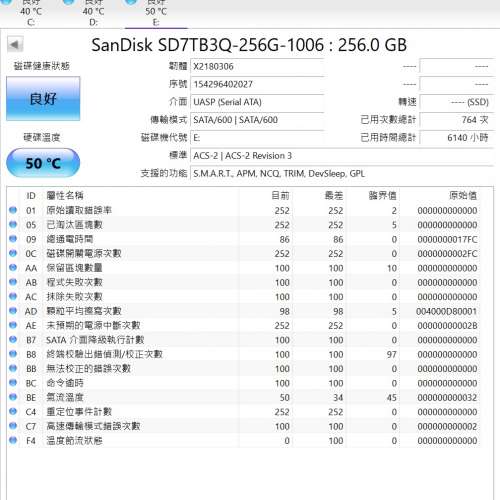Click the rotation rate field (SSD)

[456, 102]
